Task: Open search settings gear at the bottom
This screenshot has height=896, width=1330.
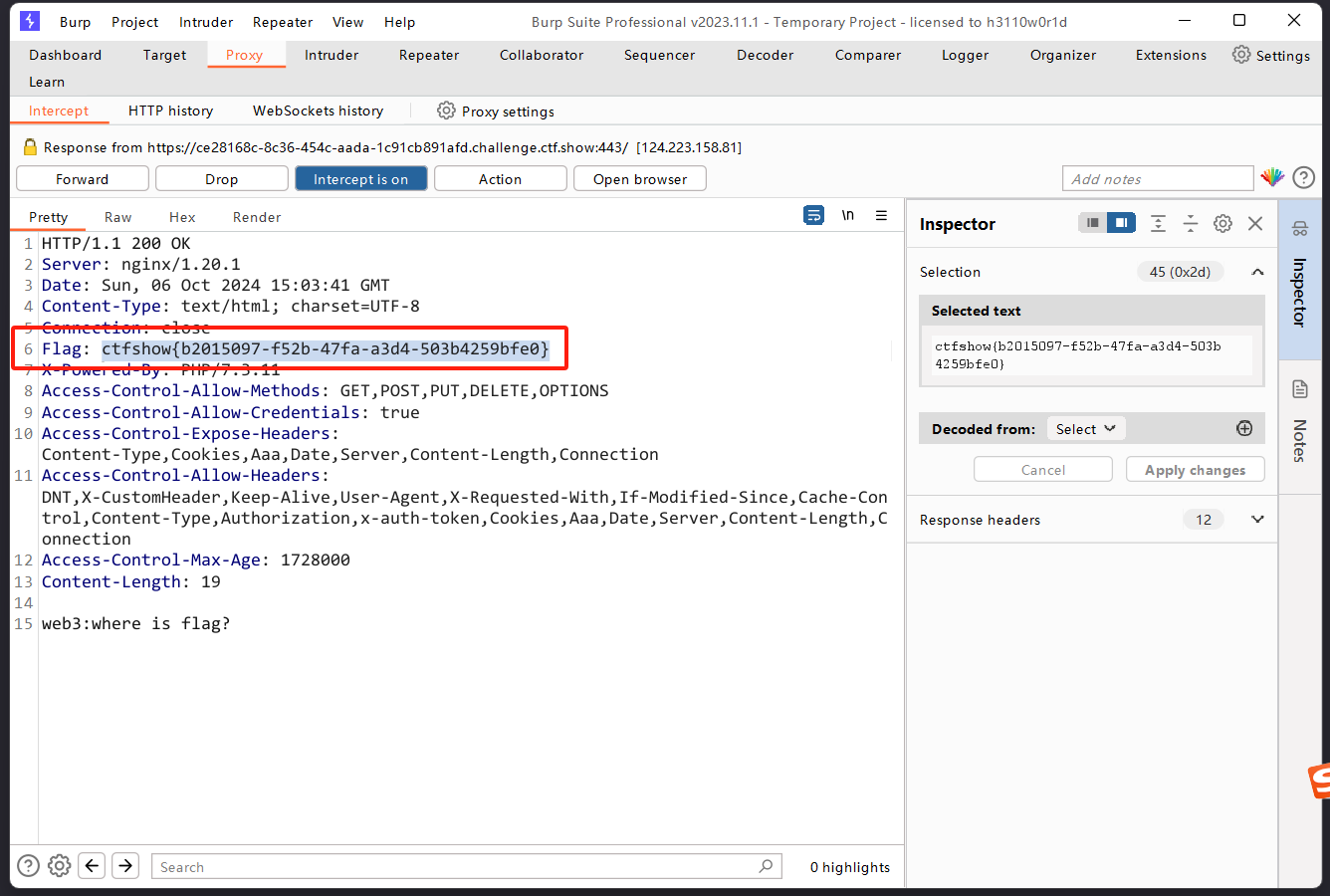Action: pyautogui.click(x=60, y=865)
